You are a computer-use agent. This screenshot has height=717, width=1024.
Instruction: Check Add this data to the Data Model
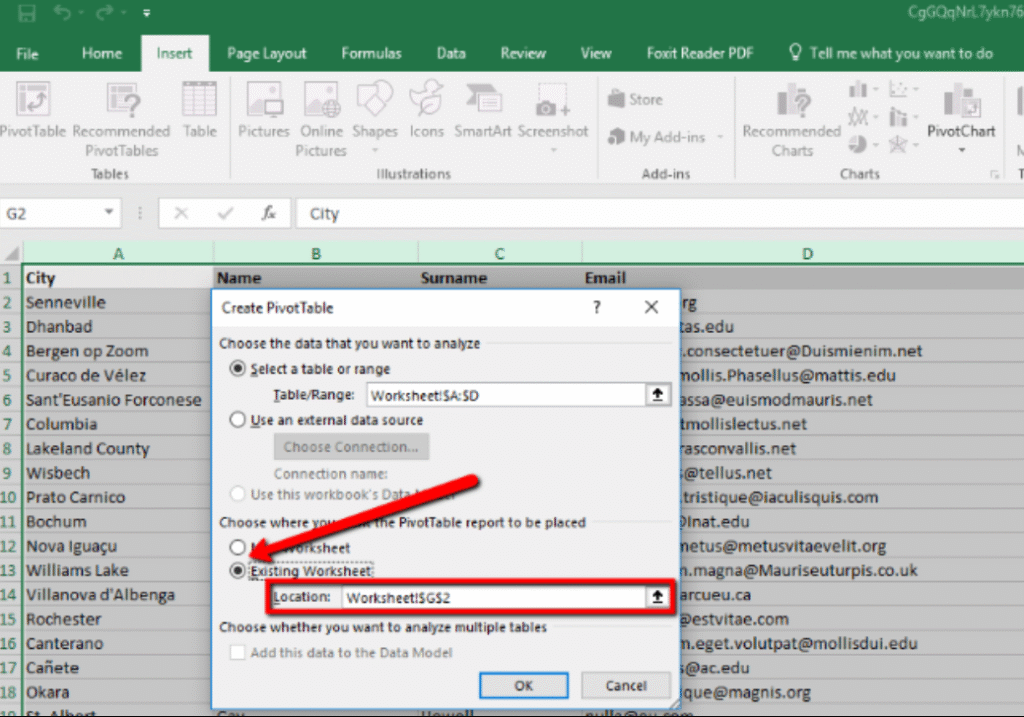(238, 652)
